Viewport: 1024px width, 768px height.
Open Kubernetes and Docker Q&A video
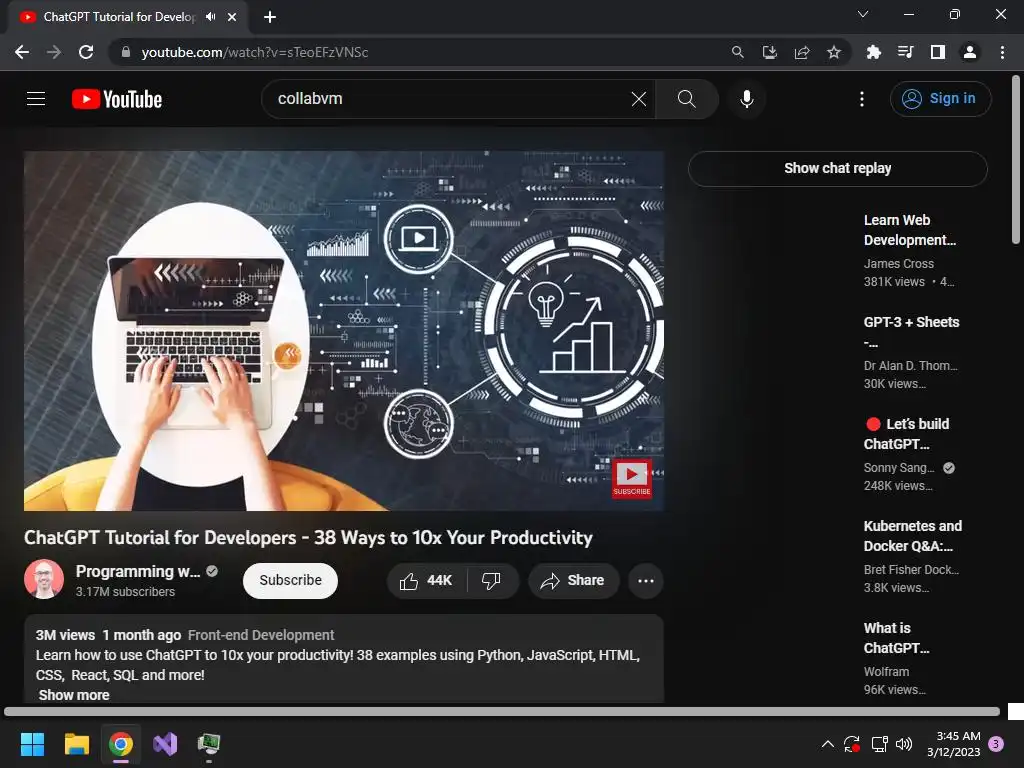pos(912,536)
